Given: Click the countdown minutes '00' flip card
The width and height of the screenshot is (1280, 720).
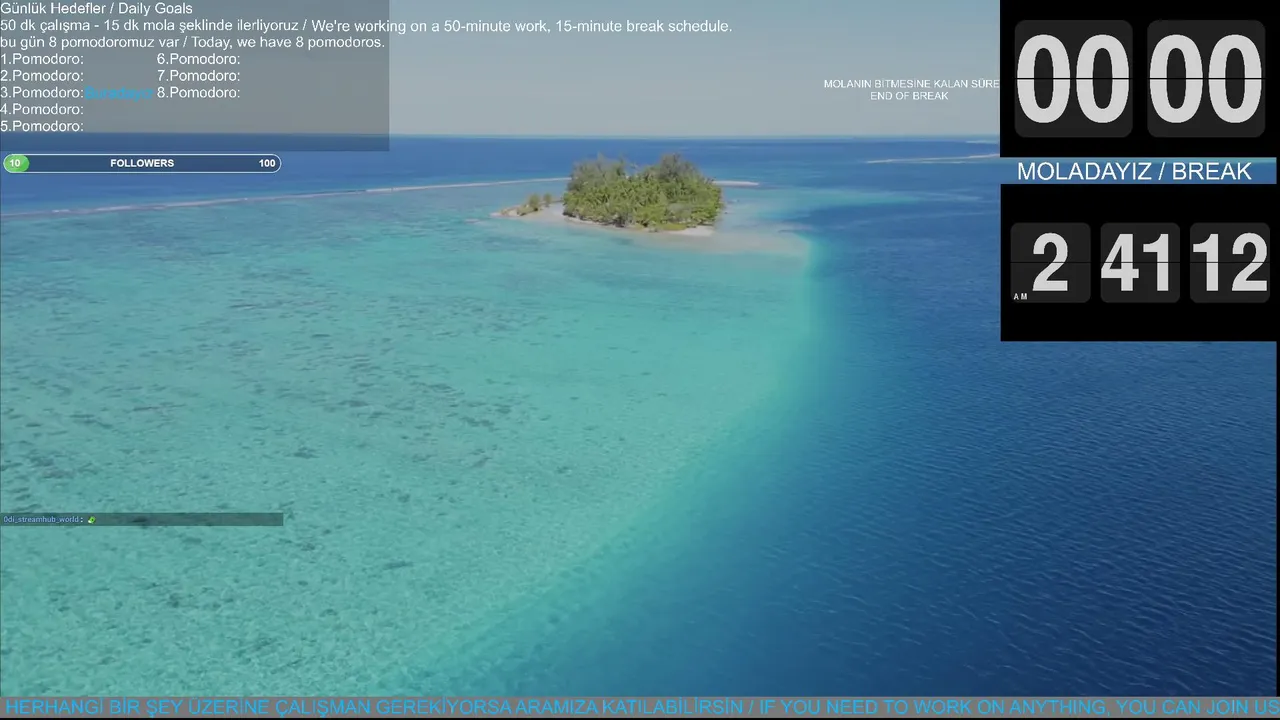Looking at the screenshot, I should [x=1073, y=79].
